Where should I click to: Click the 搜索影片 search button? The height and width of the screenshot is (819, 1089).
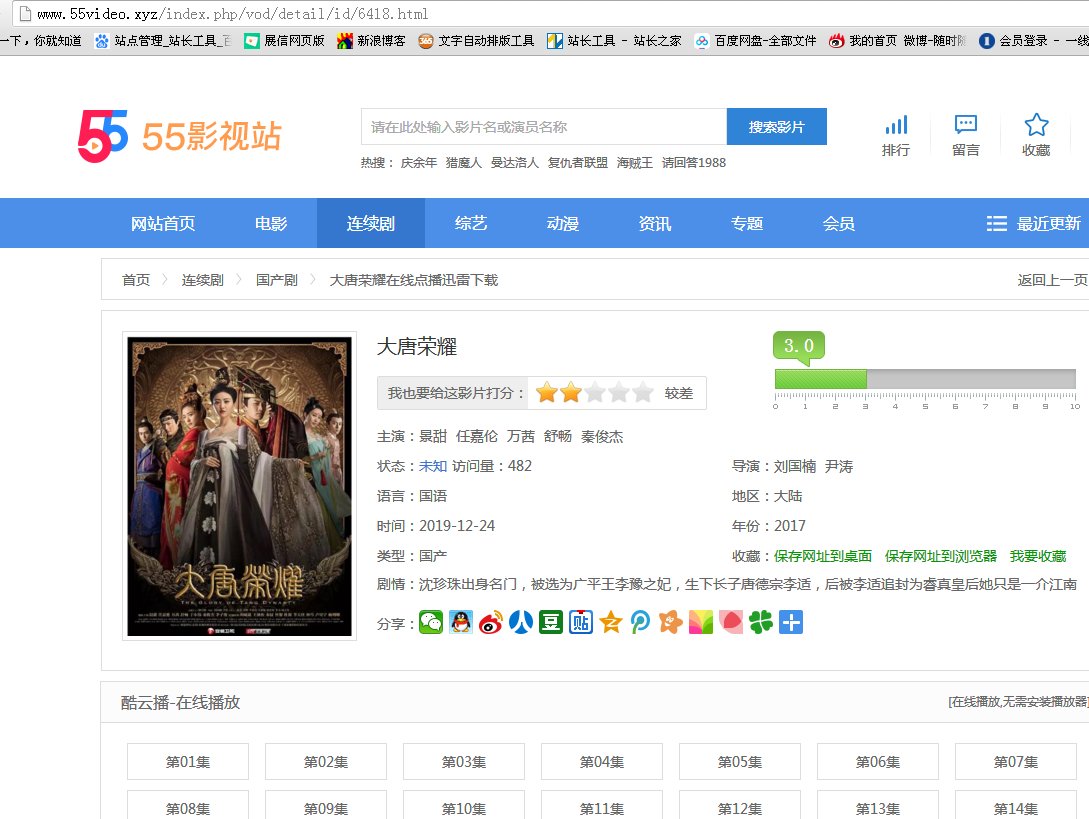(777, 127)
